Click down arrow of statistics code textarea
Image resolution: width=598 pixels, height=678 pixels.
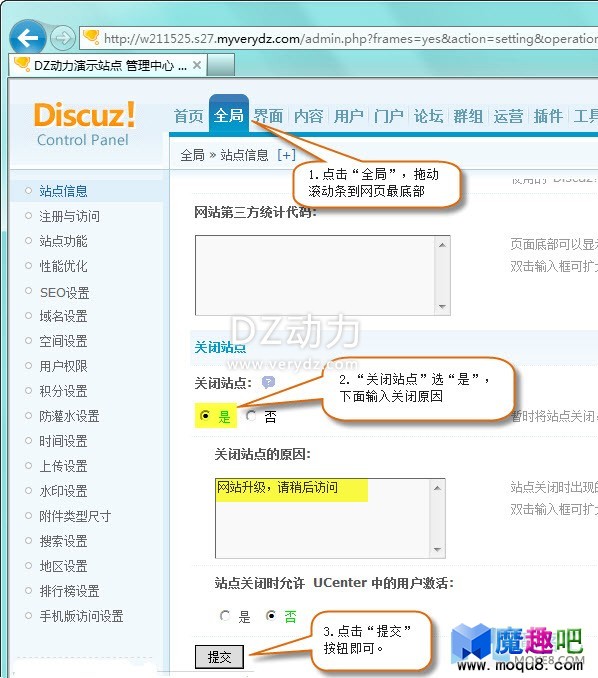pyautogui.click(x=442, y=307)
